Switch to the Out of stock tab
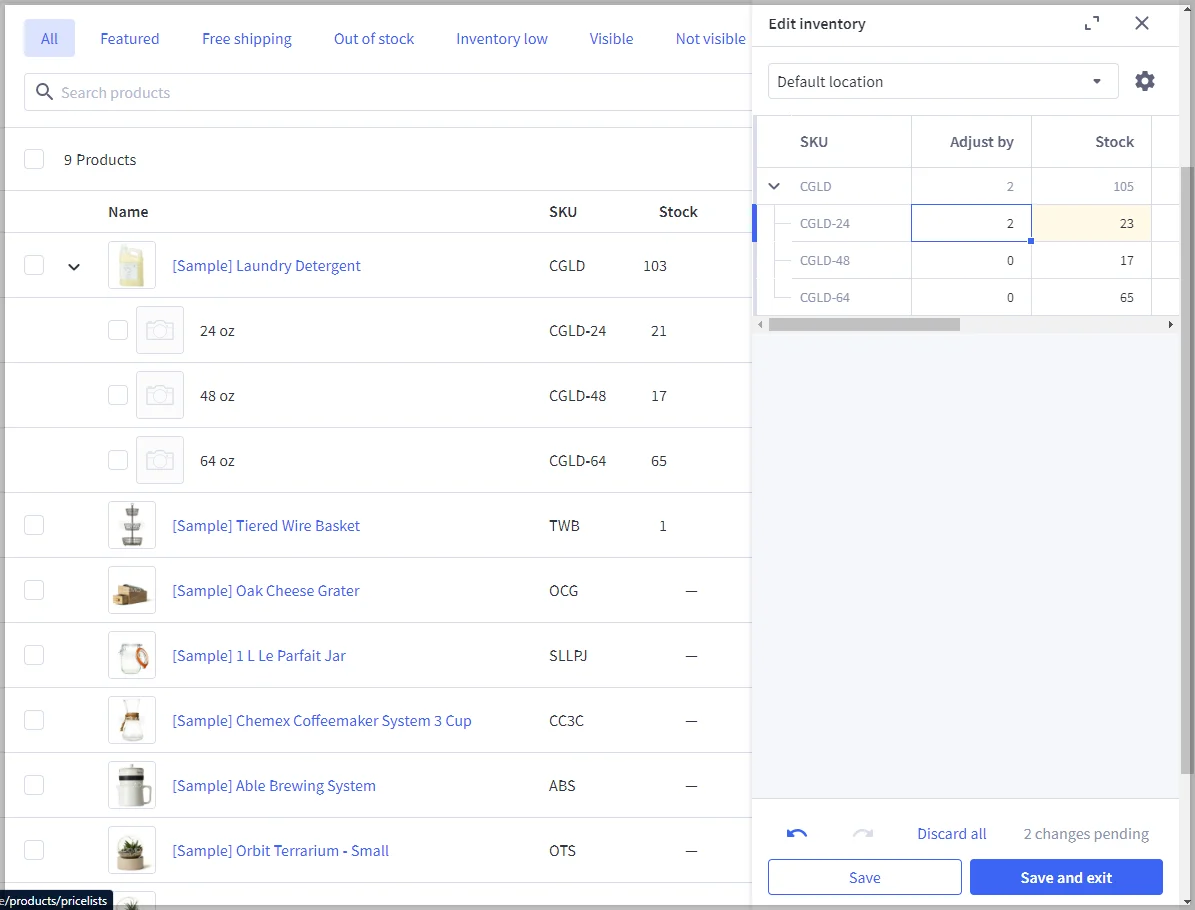This screenshot has width=1195, height=910. pos(374,38)
